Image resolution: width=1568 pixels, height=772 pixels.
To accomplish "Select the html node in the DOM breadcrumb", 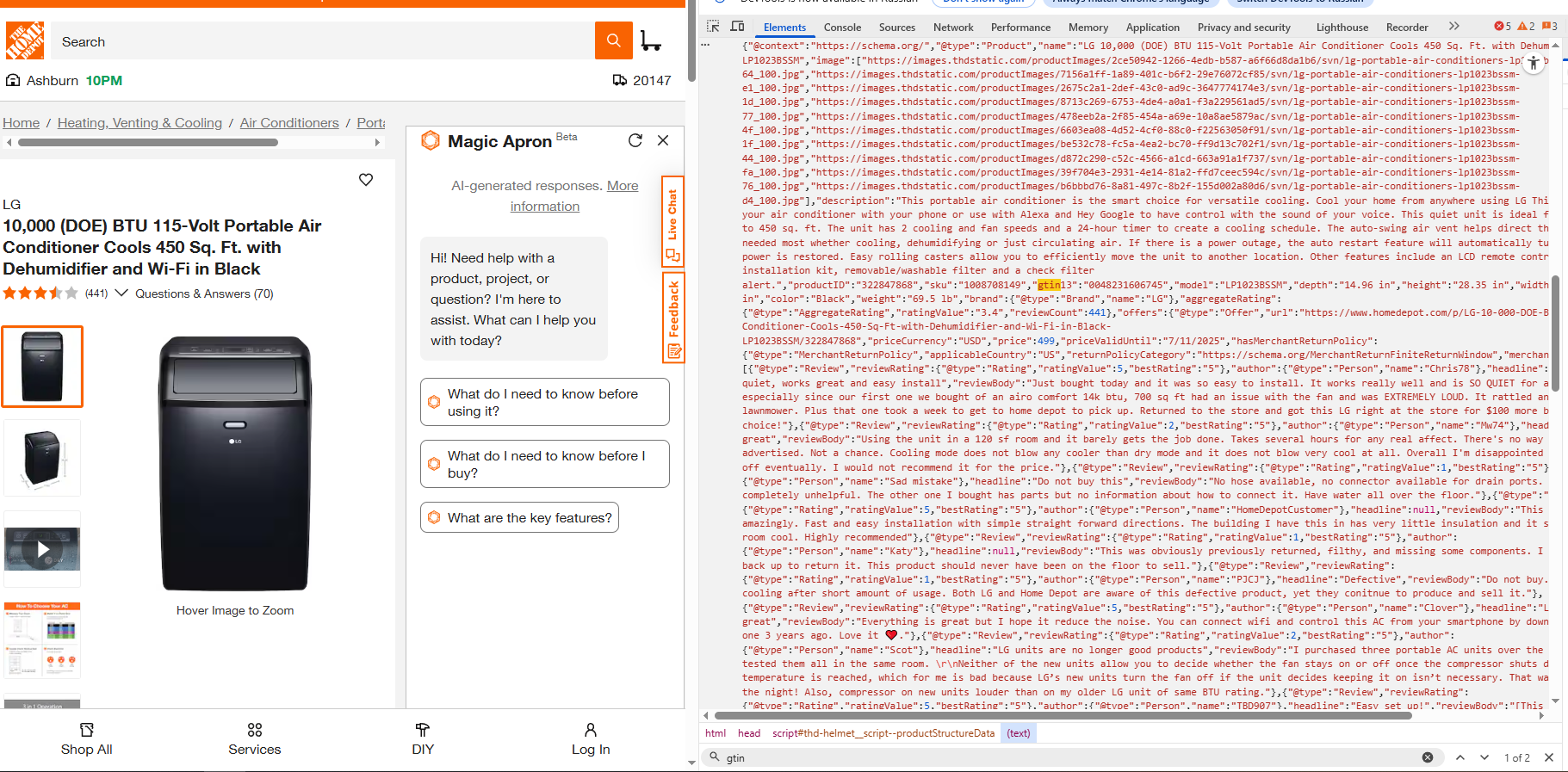I will [x=716, y=733].
